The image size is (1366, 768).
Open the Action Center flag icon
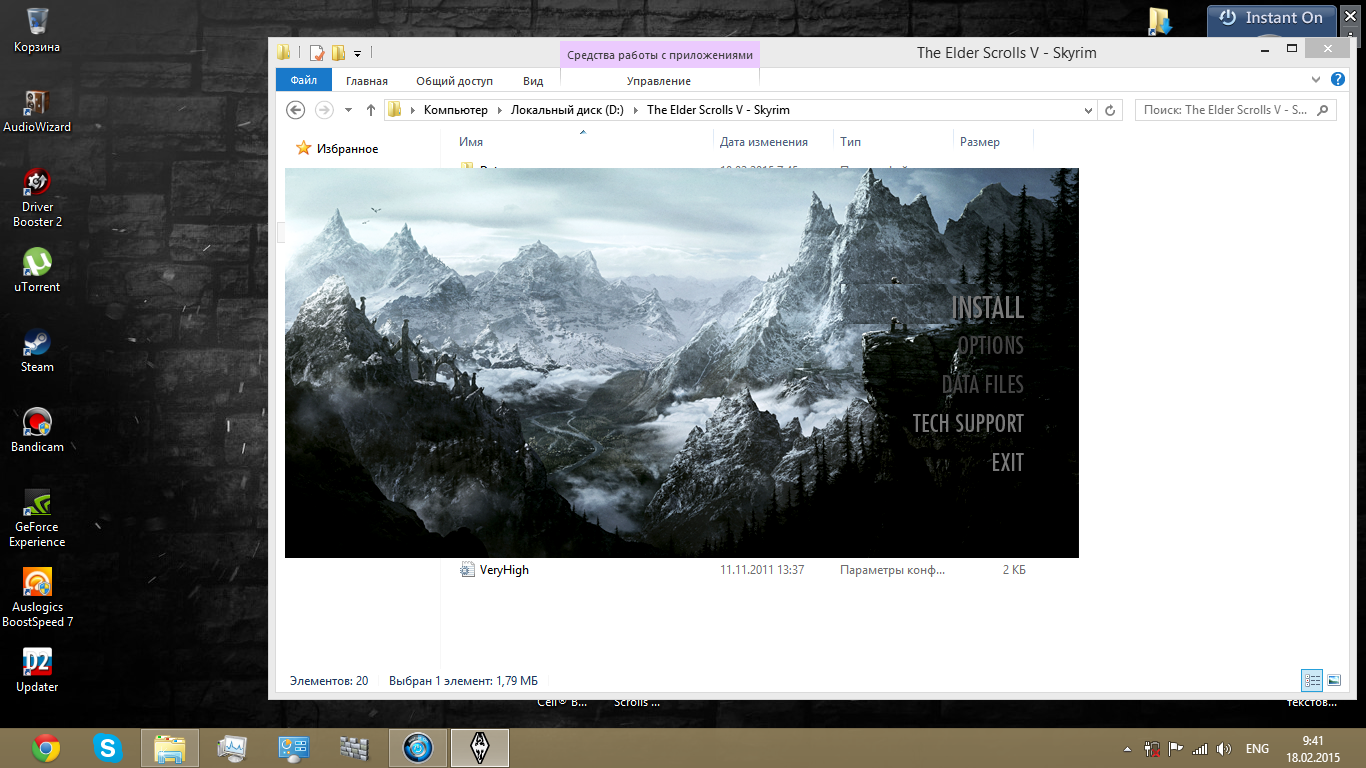1174,749
